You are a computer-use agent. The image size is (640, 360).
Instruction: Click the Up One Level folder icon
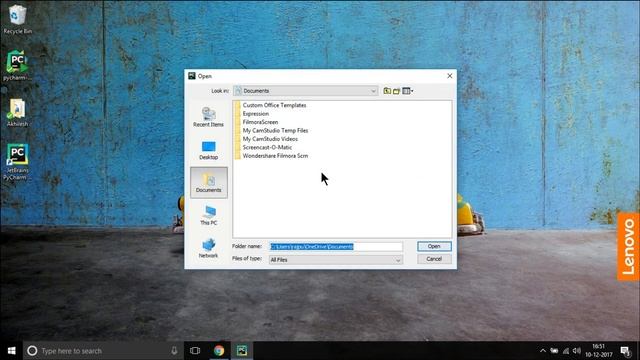pos(387,91)
